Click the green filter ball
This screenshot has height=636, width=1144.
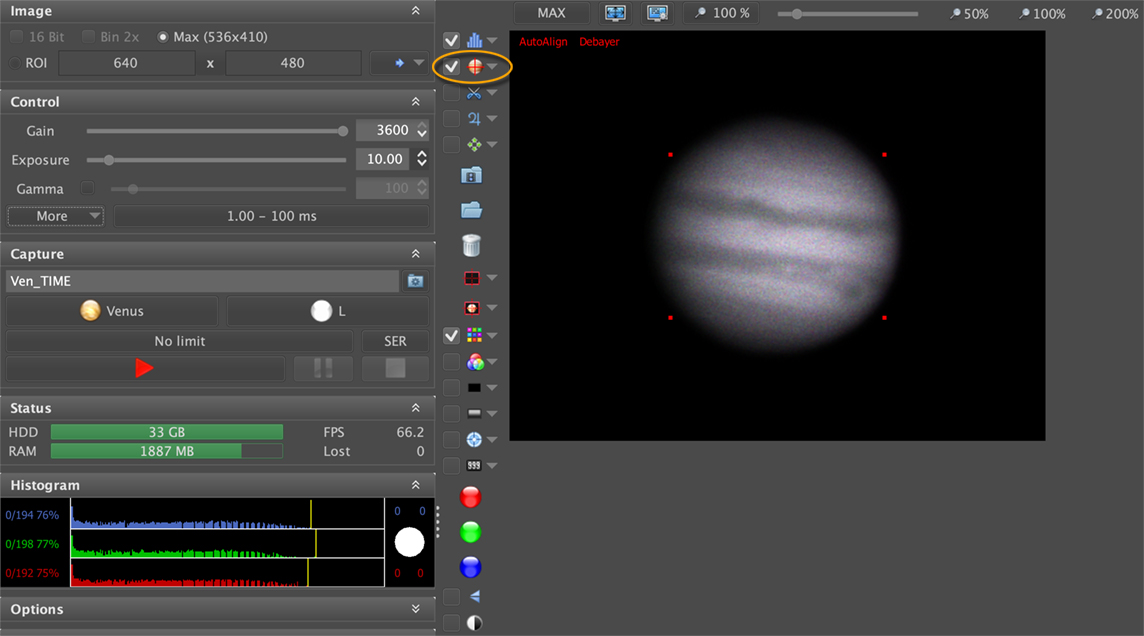(471, 532)
